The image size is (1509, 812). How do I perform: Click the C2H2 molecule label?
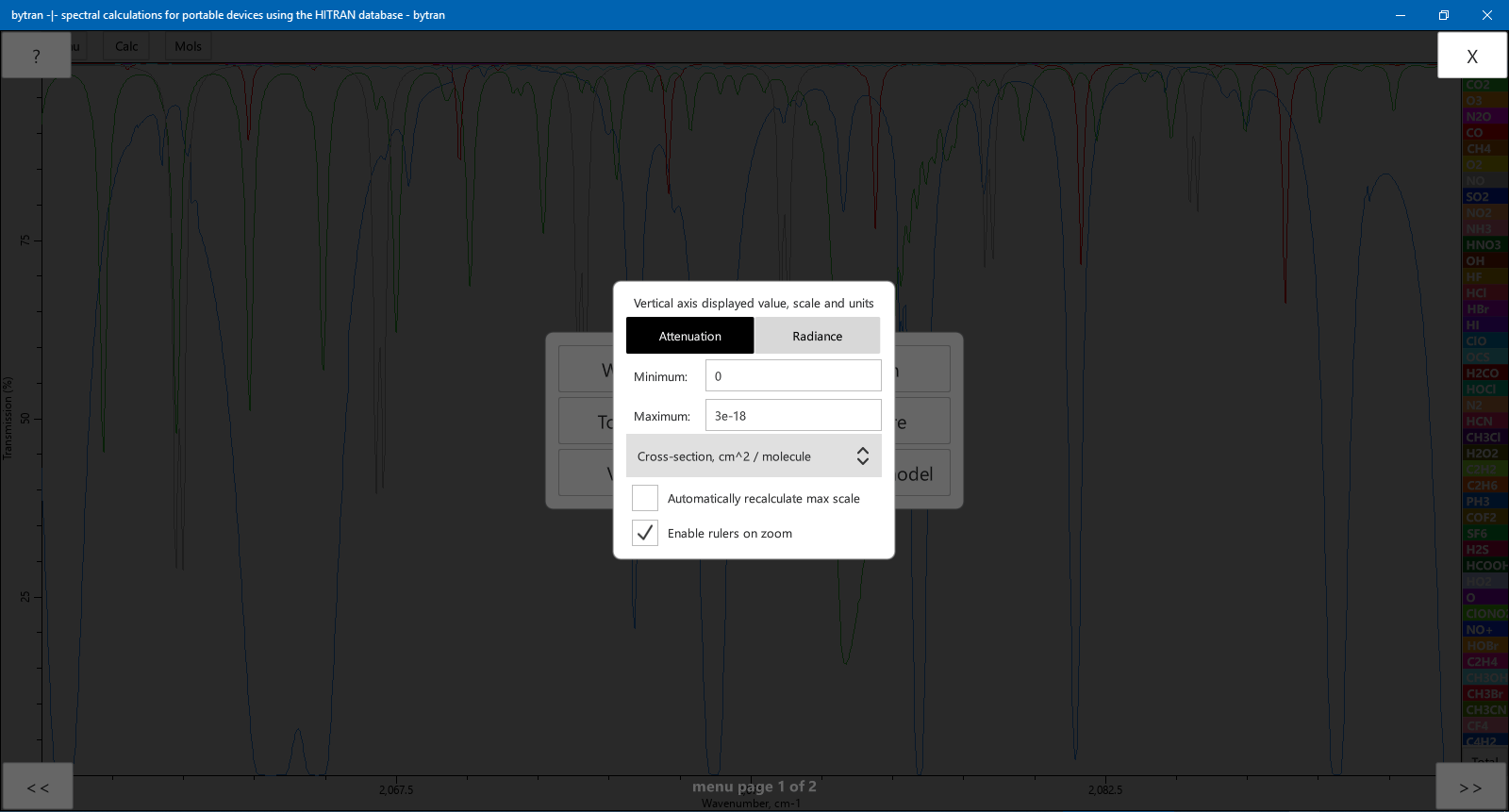1484,470
